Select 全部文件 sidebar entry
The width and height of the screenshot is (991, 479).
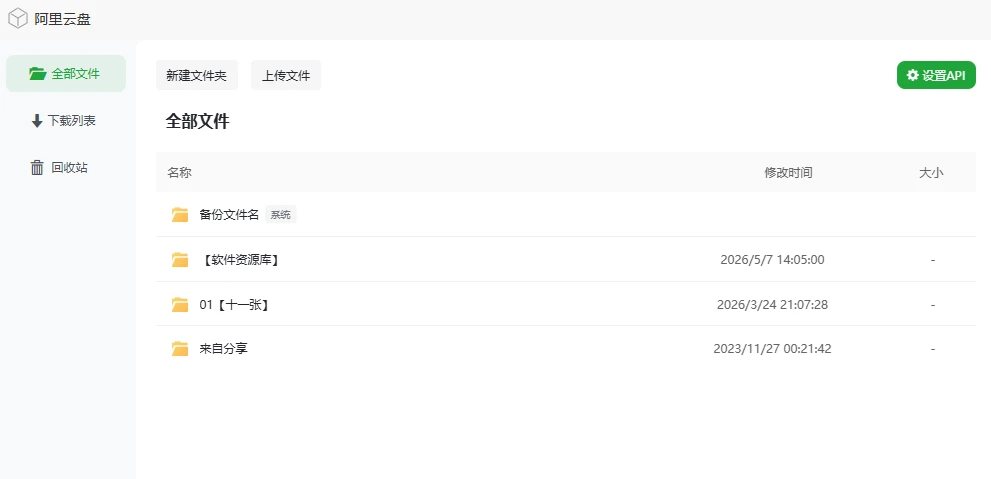click(66, 73)
